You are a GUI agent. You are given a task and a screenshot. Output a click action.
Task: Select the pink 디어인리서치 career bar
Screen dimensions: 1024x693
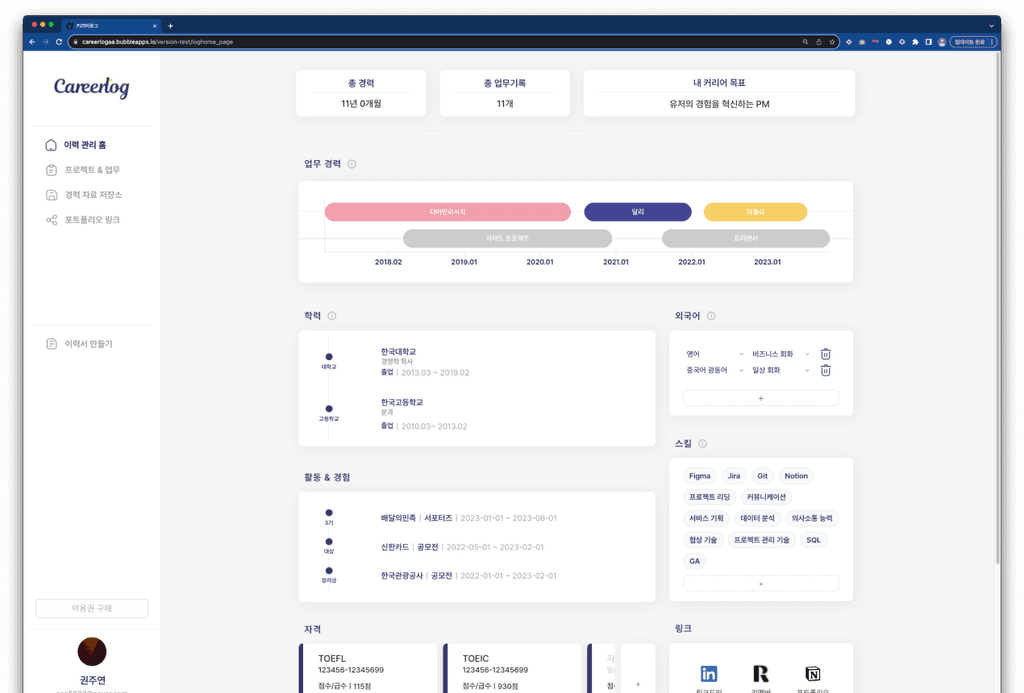coord(447,212)
